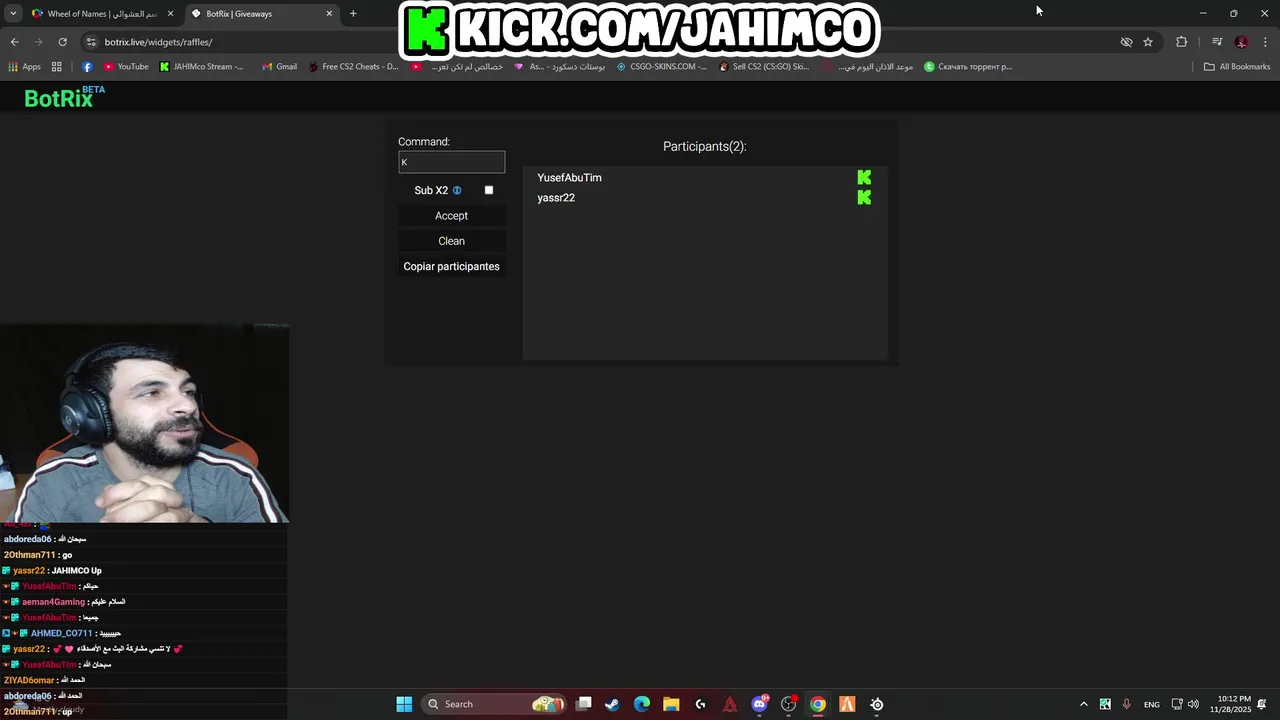Click Kick icon beside YusefAbuTim
The height and width of the screenshot is (720, 1280).
864,178
